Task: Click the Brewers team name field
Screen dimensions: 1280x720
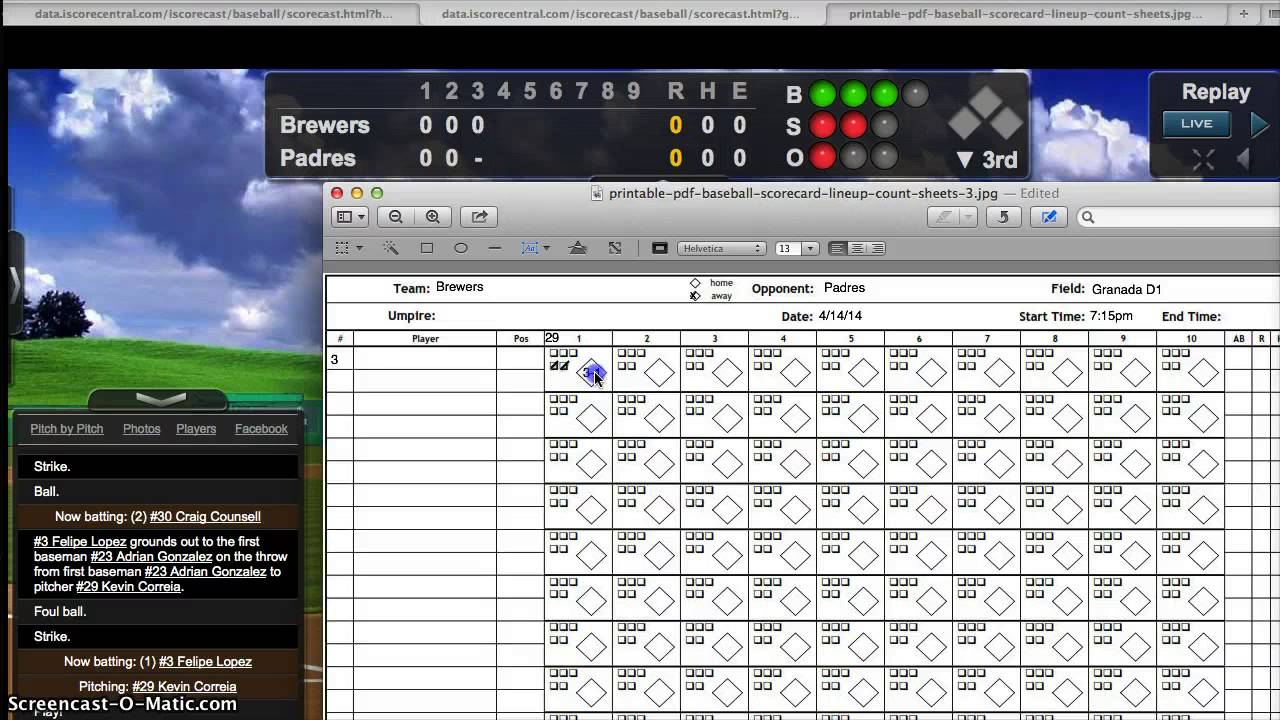Action: coord(460,287)
